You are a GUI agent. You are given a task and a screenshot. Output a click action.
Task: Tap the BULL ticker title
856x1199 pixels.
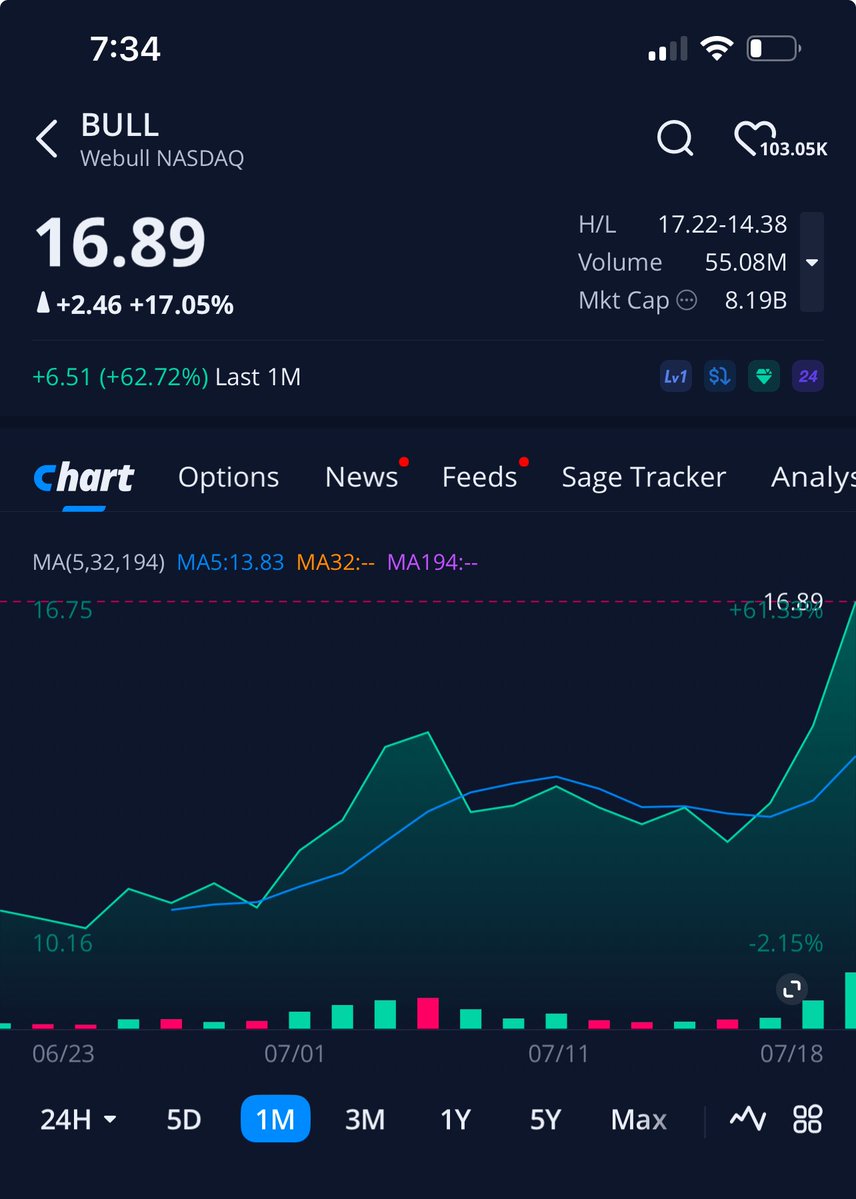[x=120, y=125]
